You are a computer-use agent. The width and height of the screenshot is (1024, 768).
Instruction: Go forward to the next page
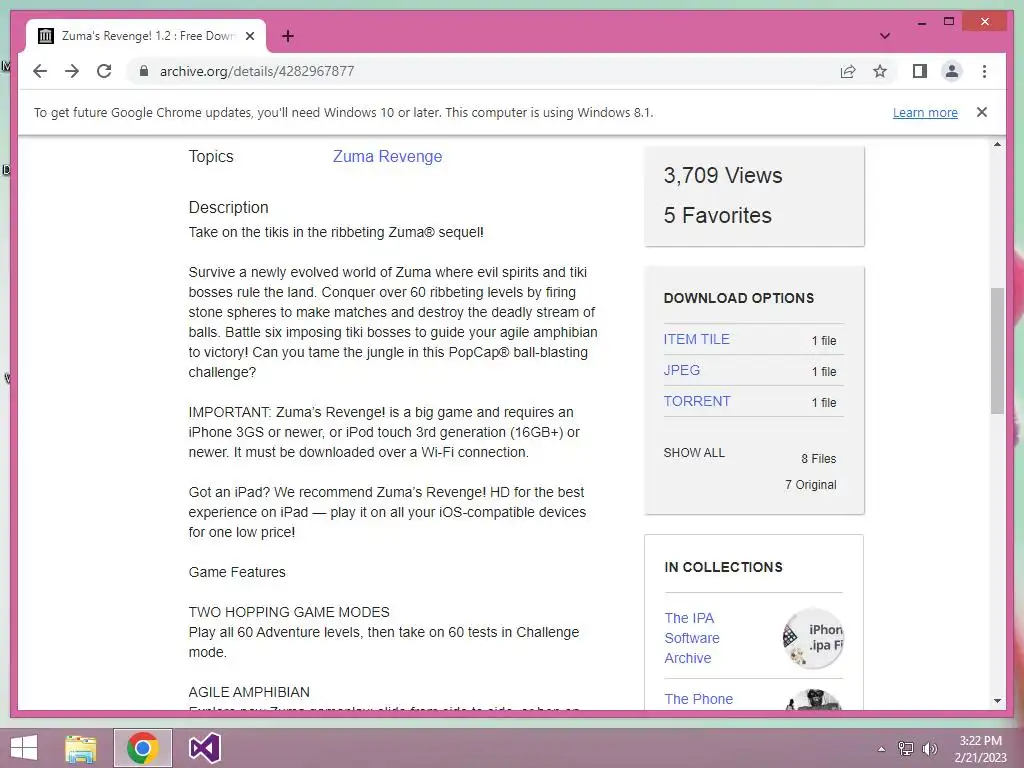(72, 71)
